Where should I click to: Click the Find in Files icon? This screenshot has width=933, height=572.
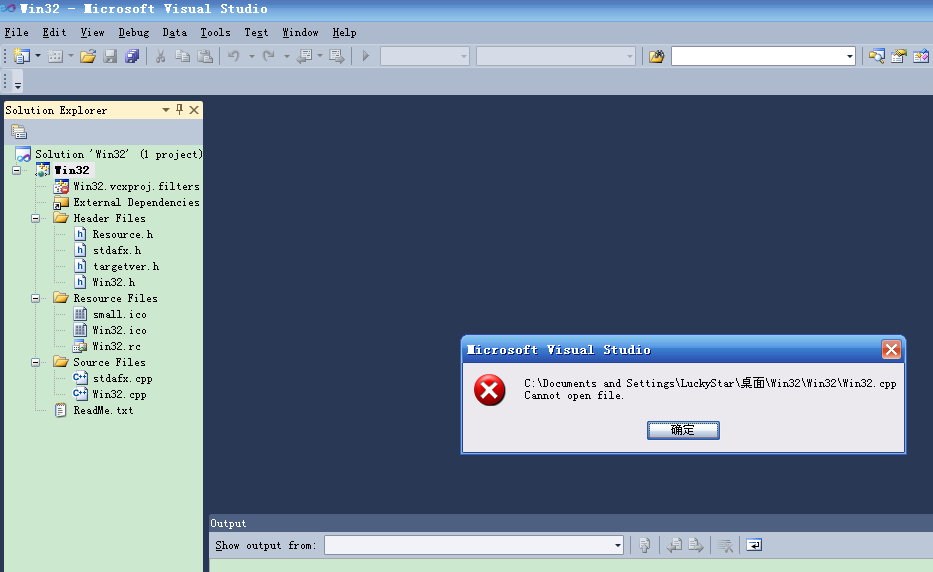pos(656,57)
